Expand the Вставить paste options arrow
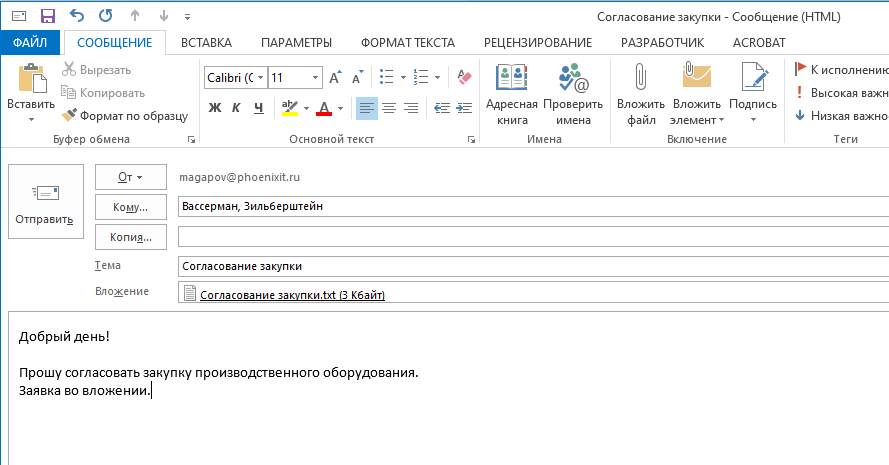This screenshot has width=889, height=465. click(31, 120)
